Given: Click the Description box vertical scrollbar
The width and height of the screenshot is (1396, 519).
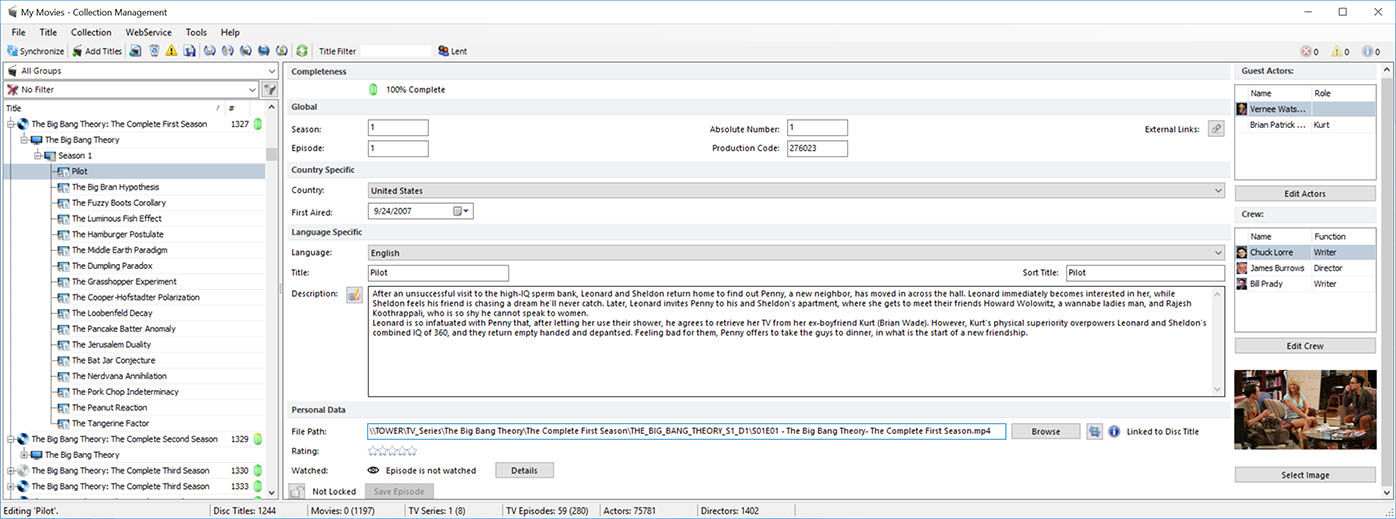Looking at the screenshot, I should pos(1217,341).
